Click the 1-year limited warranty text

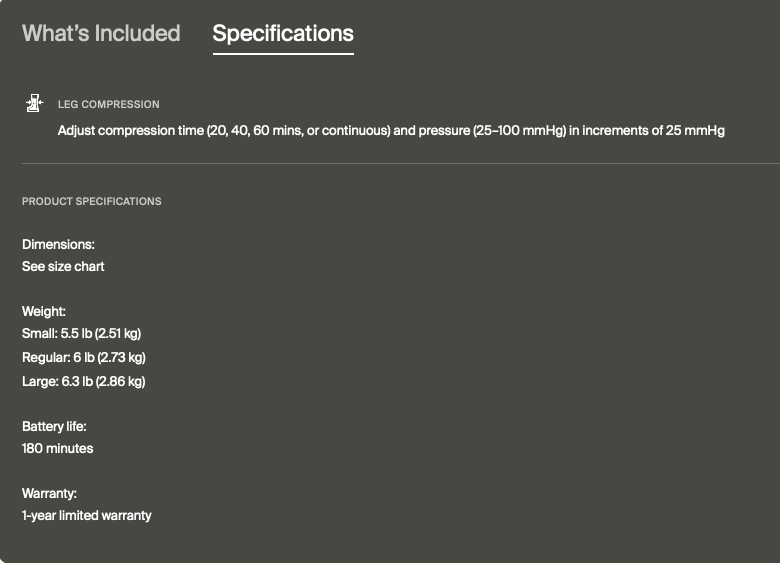pyautogui.click(x=87, y=516)
